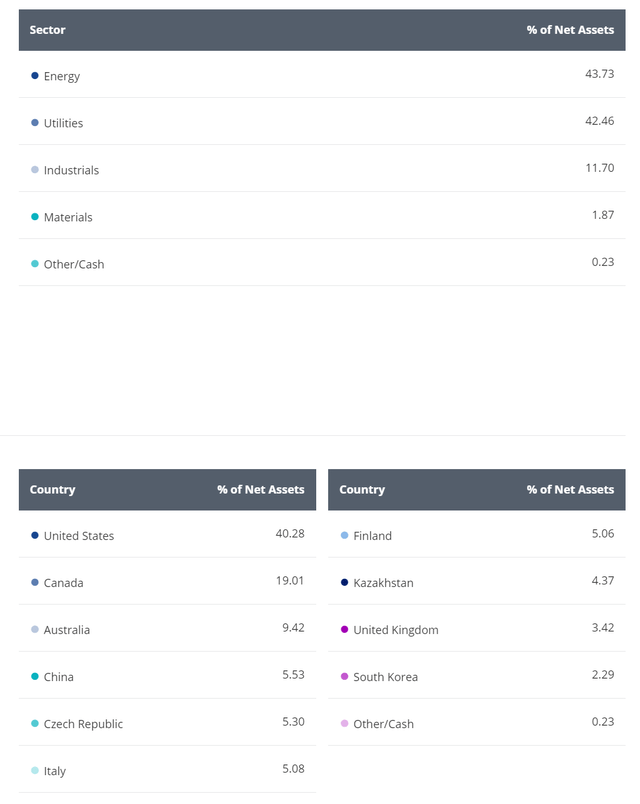Select the Italy country label

tap(55, 771)
